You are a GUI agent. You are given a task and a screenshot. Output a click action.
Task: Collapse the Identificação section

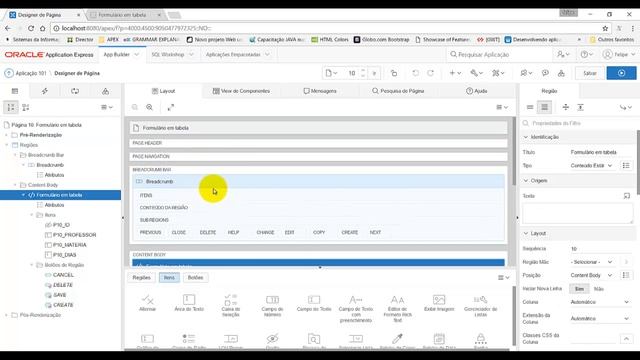(526, 137)
